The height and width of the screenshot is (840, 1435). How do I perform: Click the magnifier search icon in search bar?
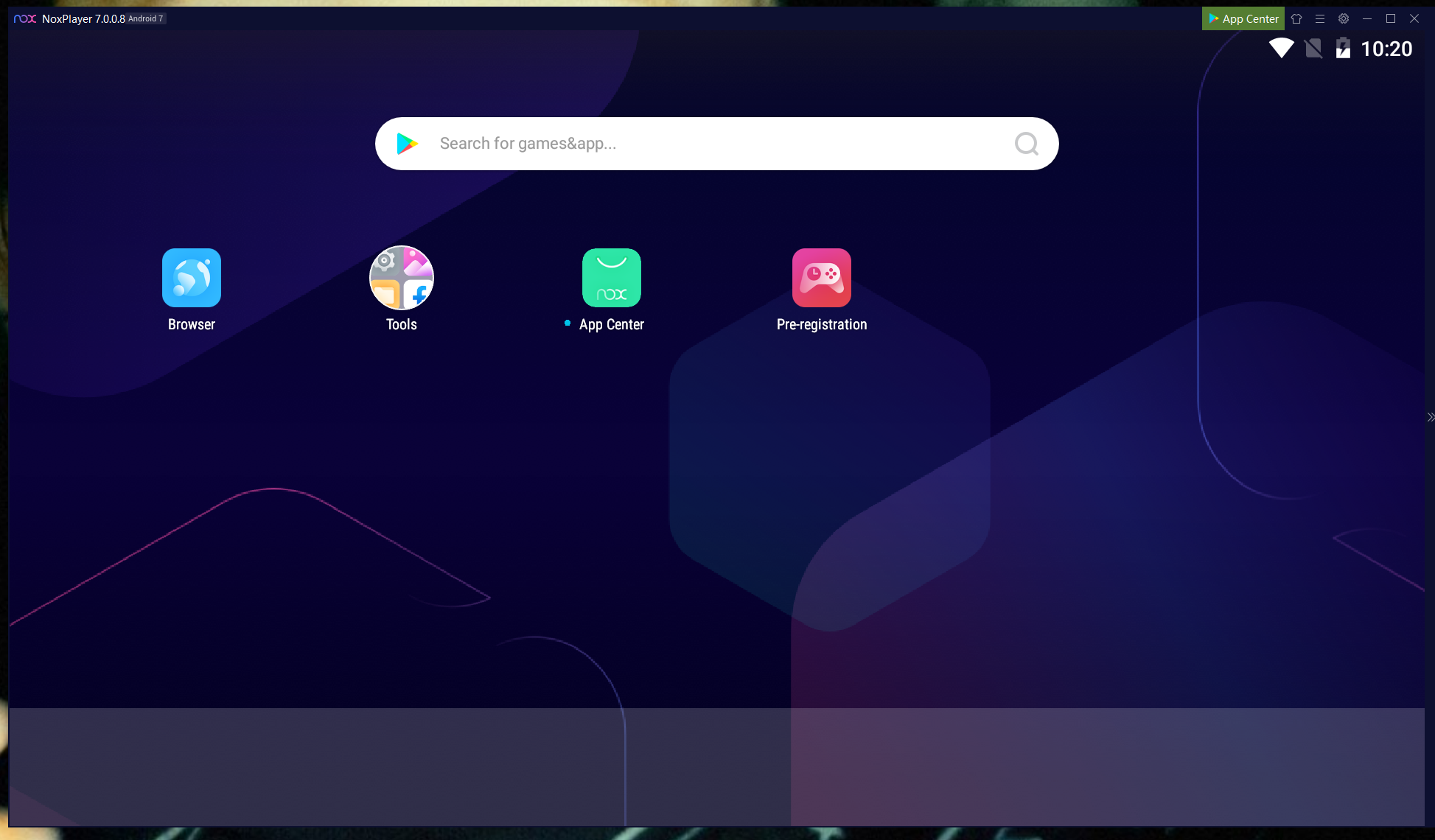1026,144
